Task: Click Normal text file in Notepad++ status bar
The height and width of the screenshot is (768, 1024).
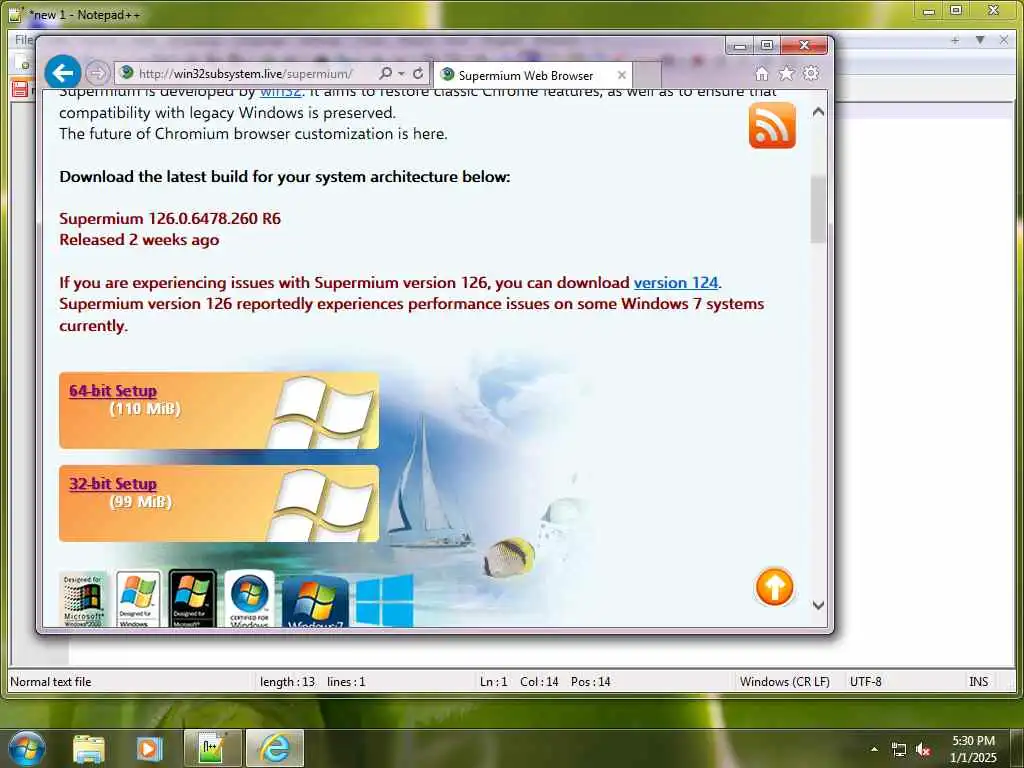Action: [51, 682]
